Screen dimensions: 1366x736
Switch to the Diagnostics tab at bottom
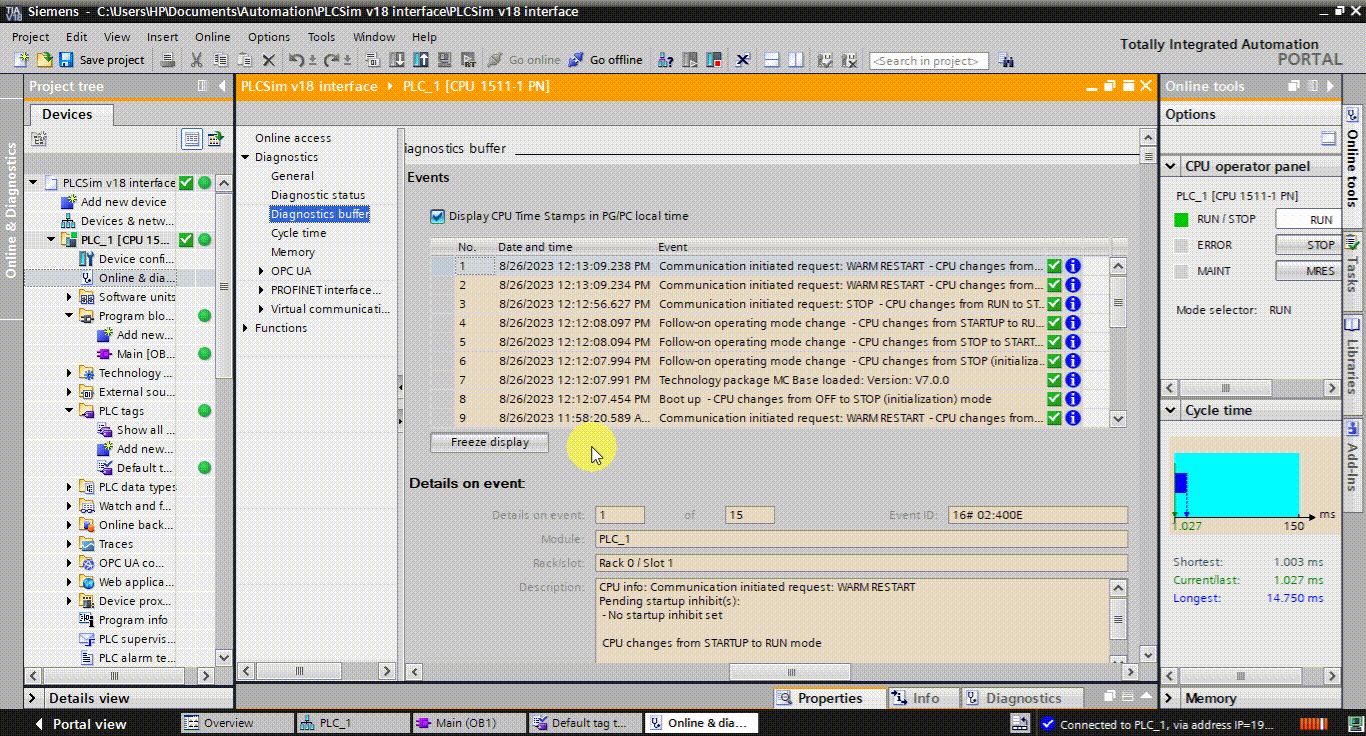(x=1022, y=697)
